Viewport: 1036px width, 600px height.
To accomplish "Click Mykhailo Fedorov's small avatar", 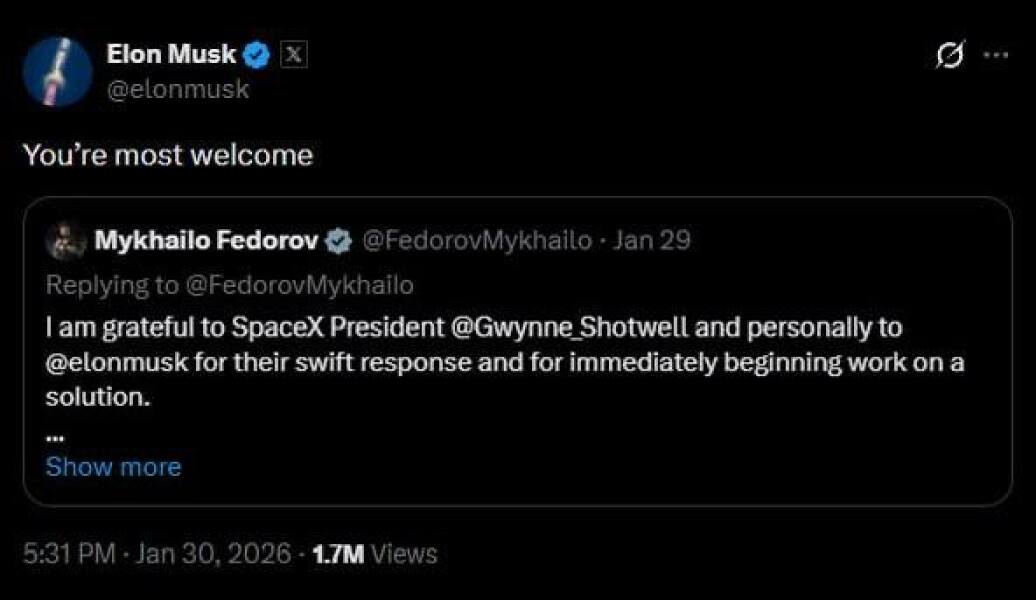I will point(68,241).
